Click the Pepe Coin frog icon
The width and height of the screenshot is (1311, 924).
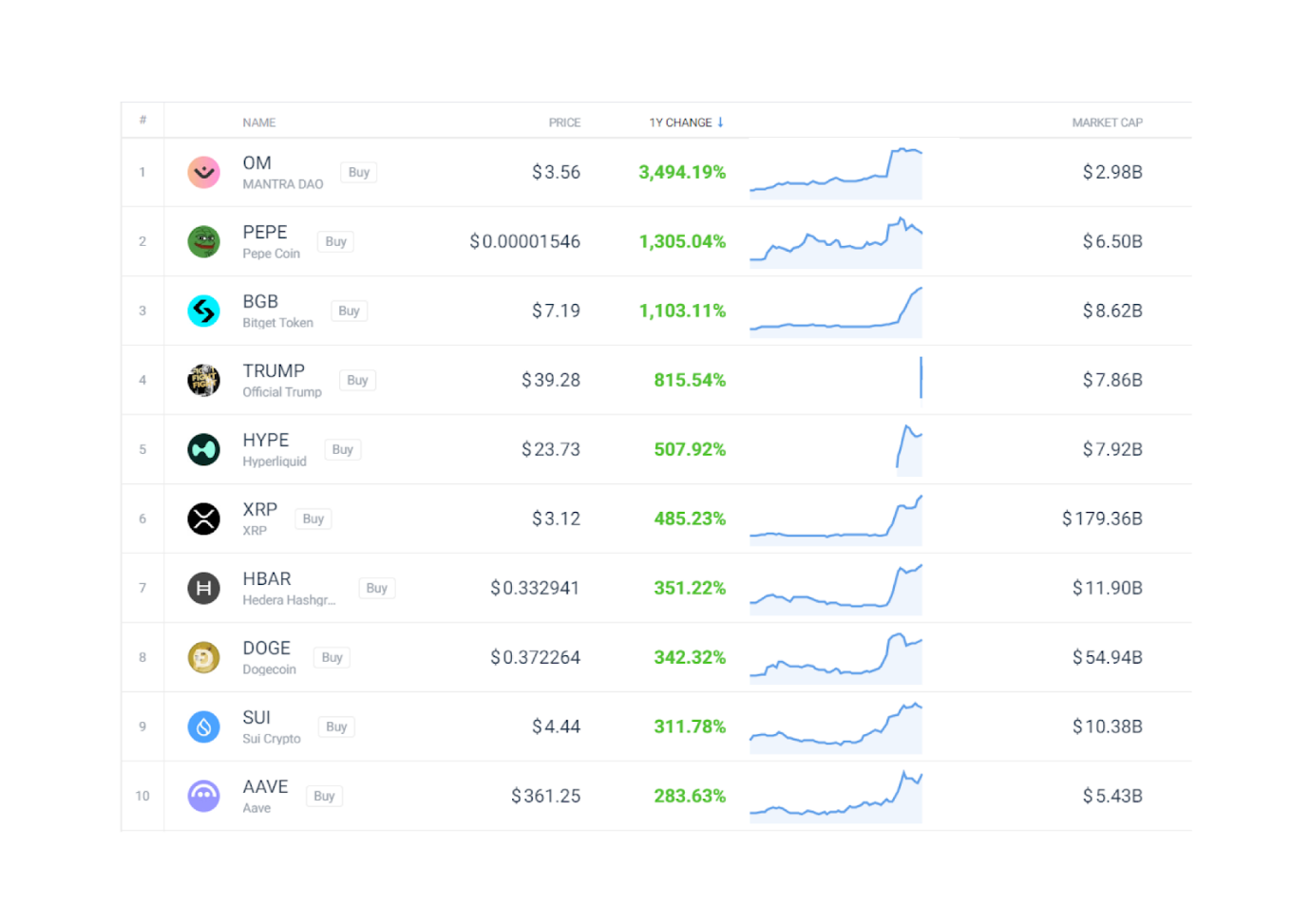tap(203, 241)
